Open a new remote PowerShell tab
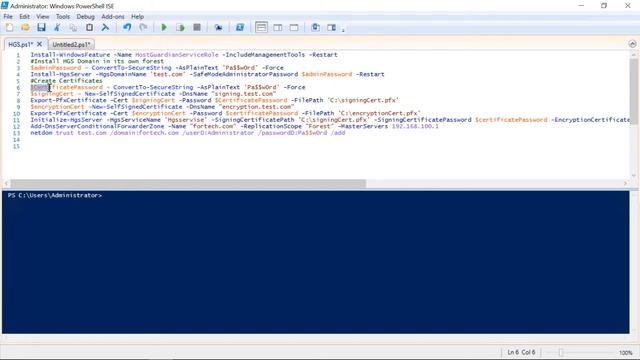The height and width of the screenshot is (360, 640). tap(218, 27)
